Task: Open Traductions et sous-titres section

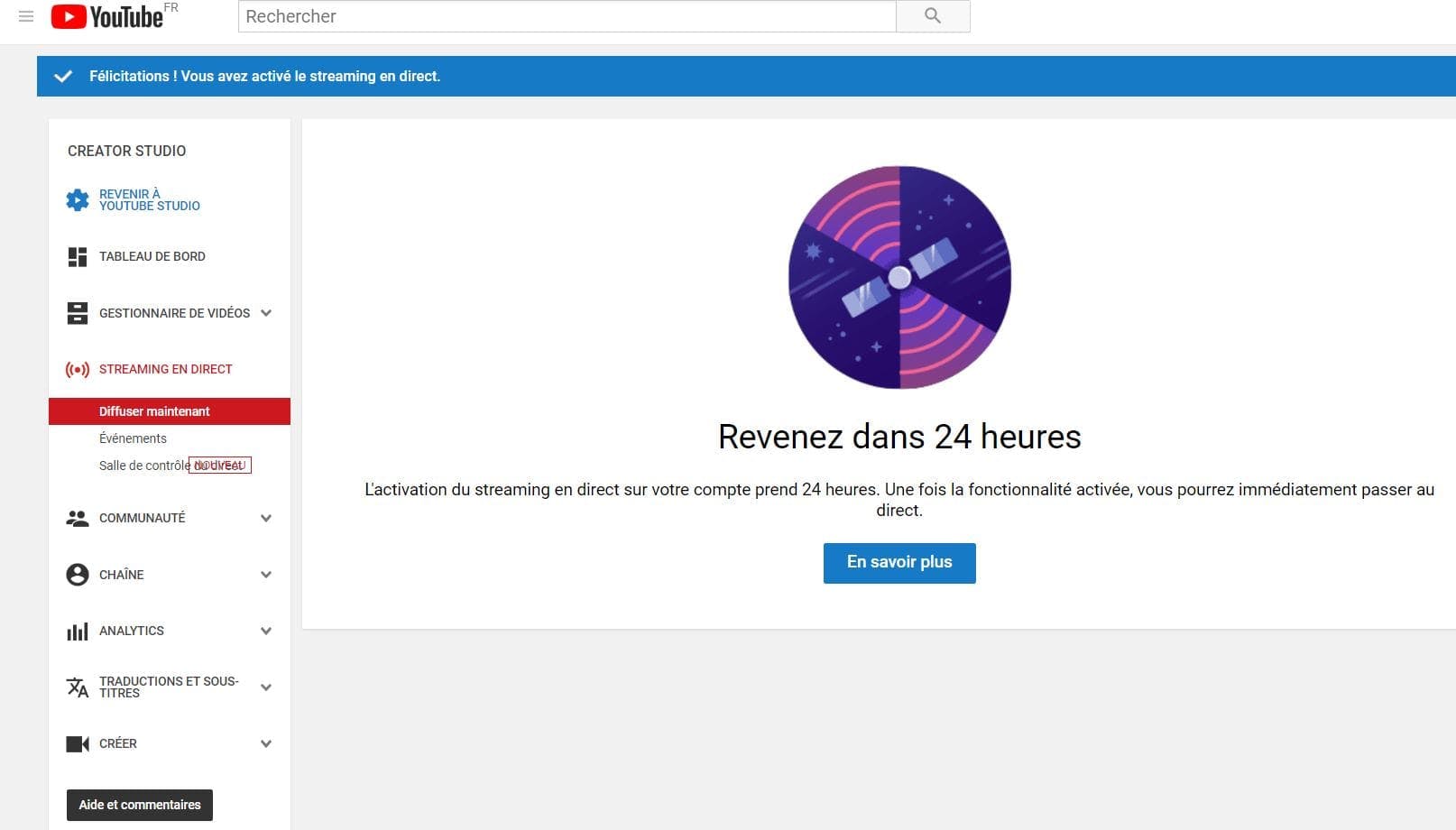Action: pos(169,687)
